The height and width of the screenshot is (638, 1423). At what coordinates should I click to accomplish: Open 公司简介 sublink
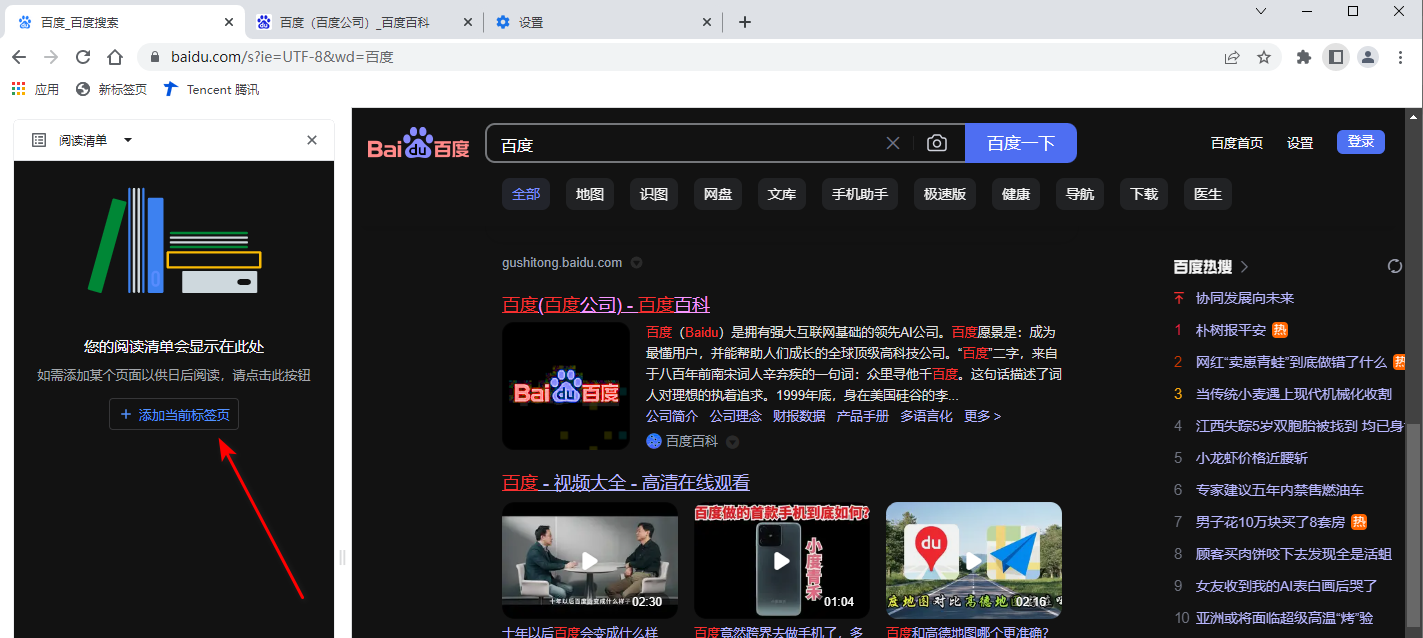click(672, 416)
